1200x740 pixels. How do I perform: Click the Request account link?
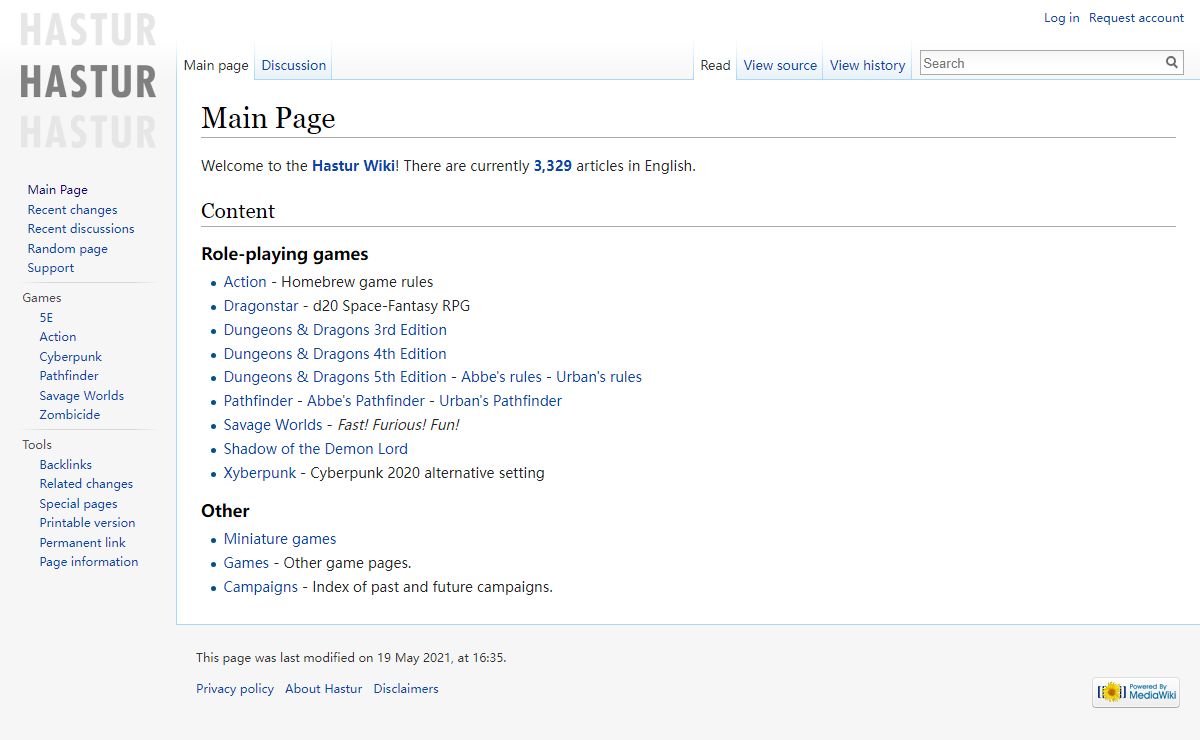(1136, 18)
